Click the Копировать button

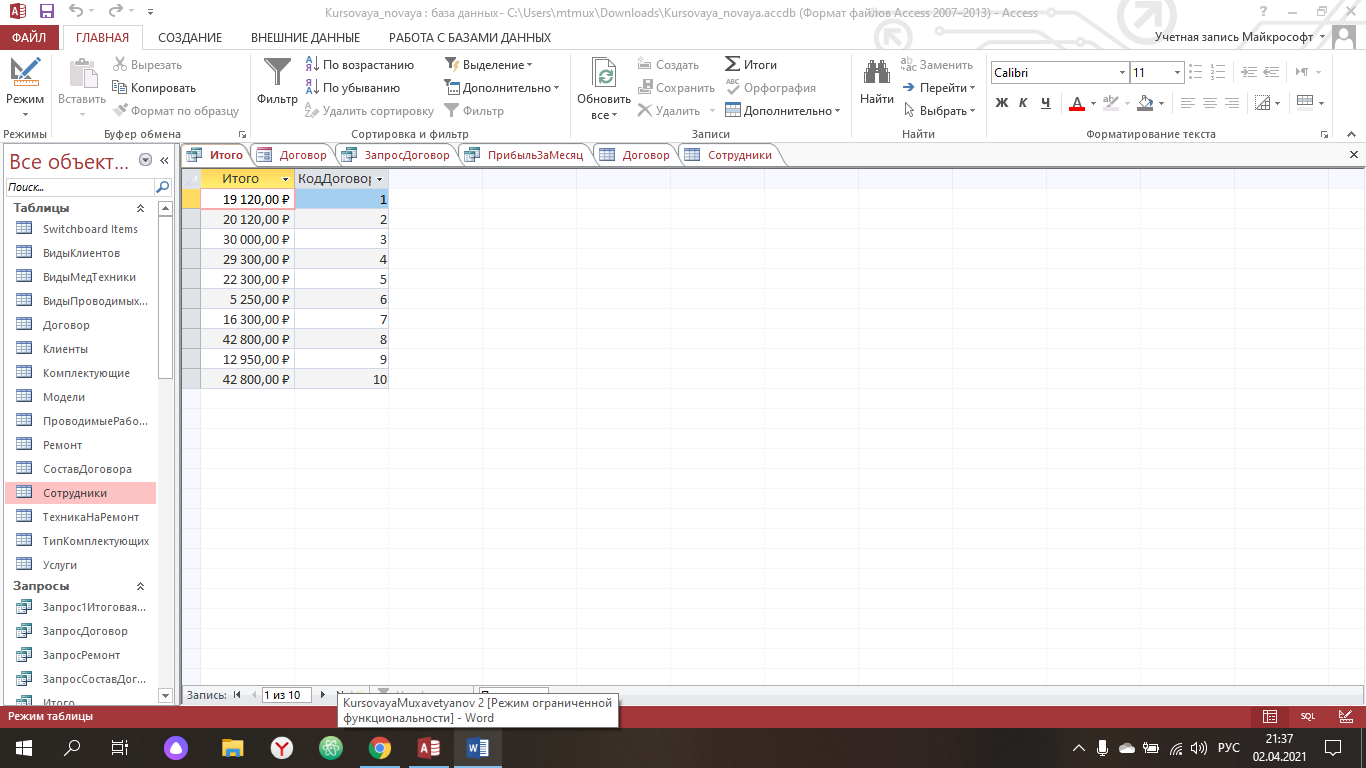click(x=154, y=88)
